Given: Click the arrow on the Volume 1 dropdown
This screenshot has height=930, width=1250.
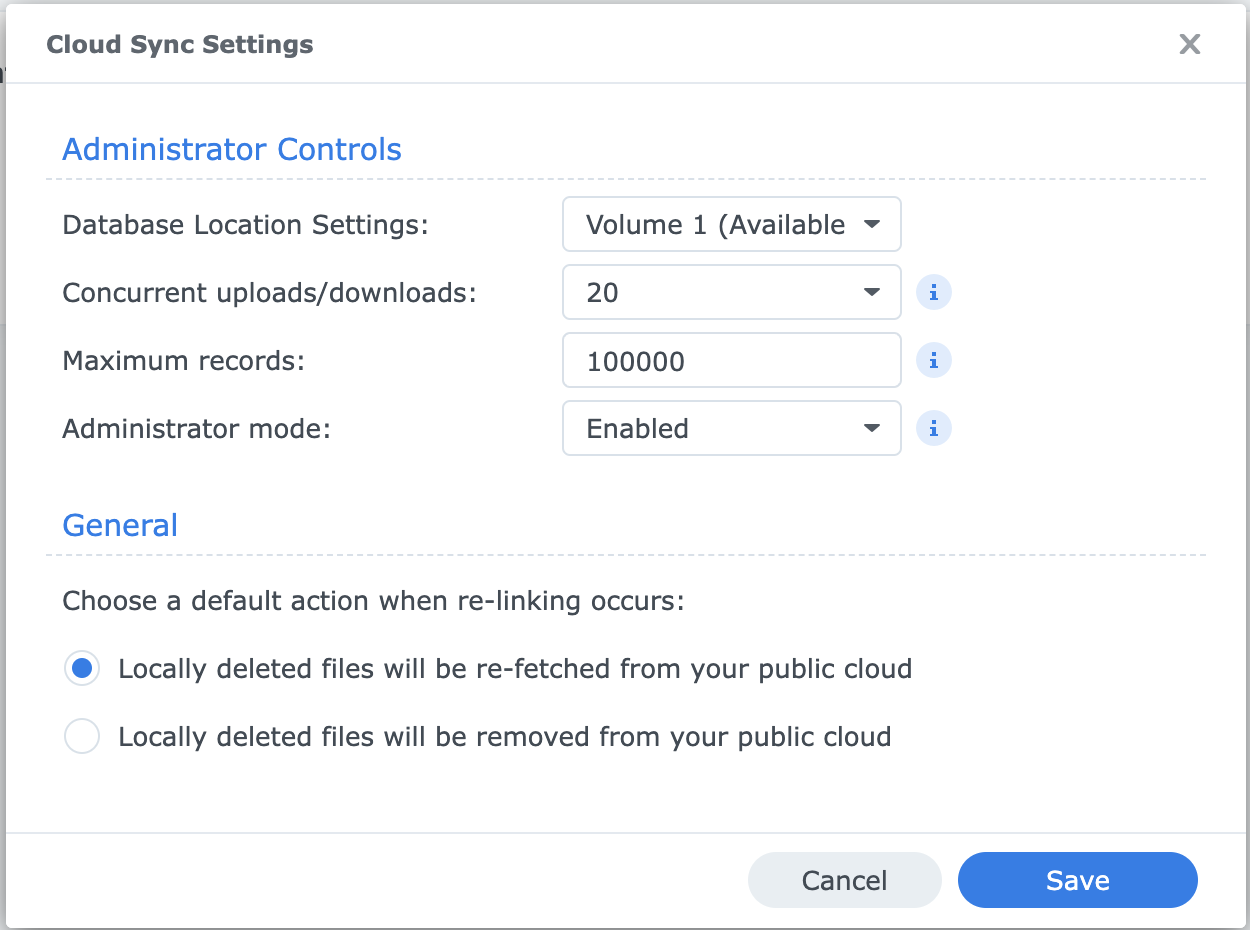Looking at the screenshot, I should pos(871,225).
